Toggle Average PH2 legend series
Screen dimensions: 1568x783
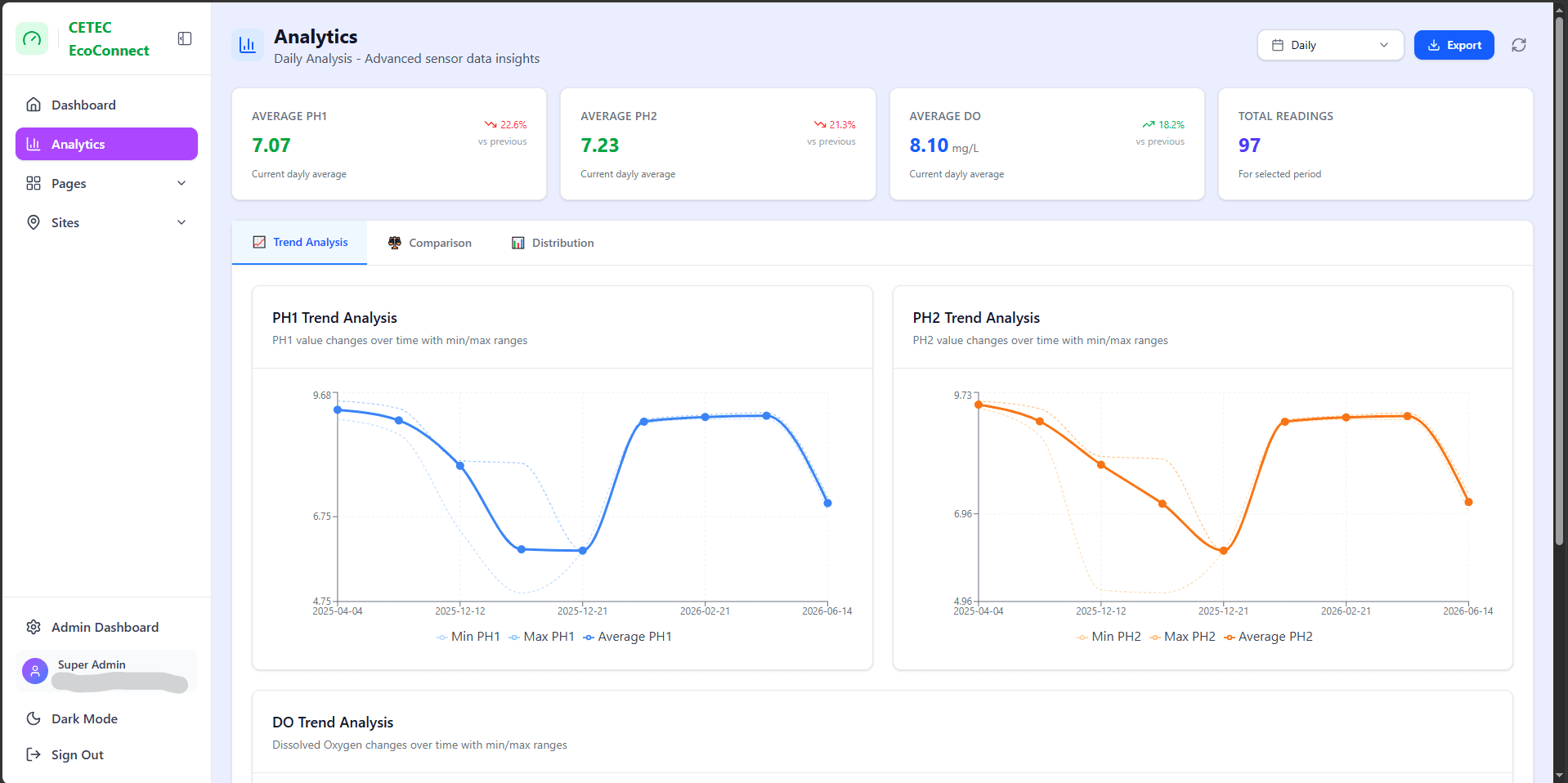pyautogui.click(x=1268, y=637)
